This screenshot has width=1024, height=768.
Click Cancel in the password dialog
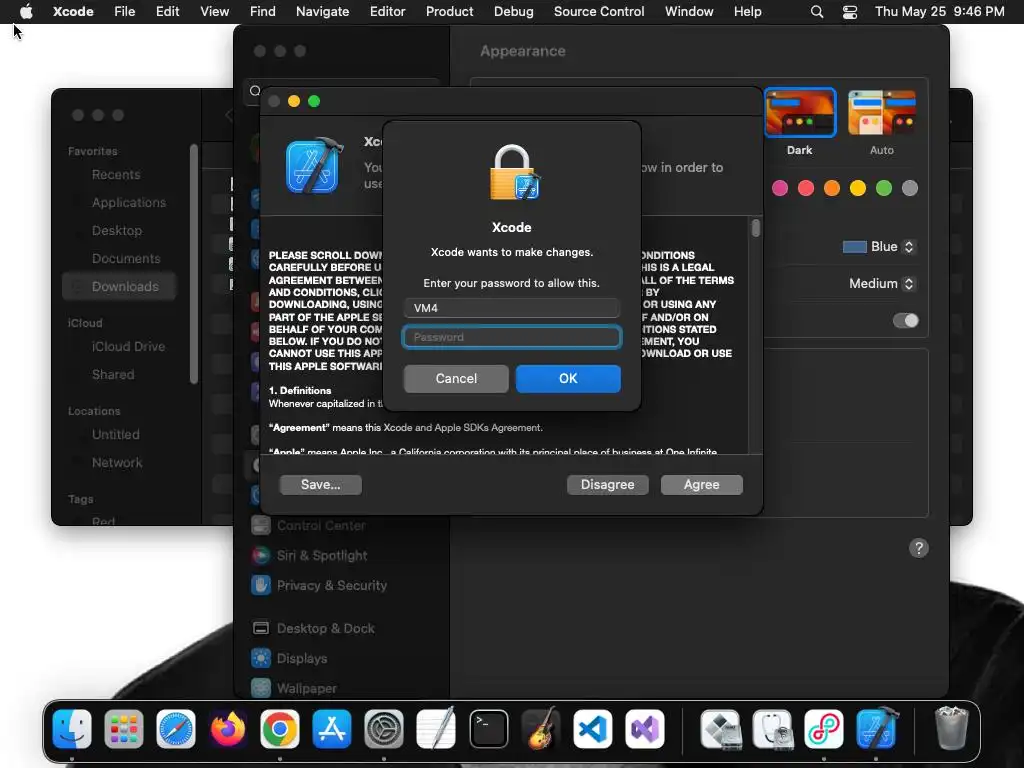[456, 379]
